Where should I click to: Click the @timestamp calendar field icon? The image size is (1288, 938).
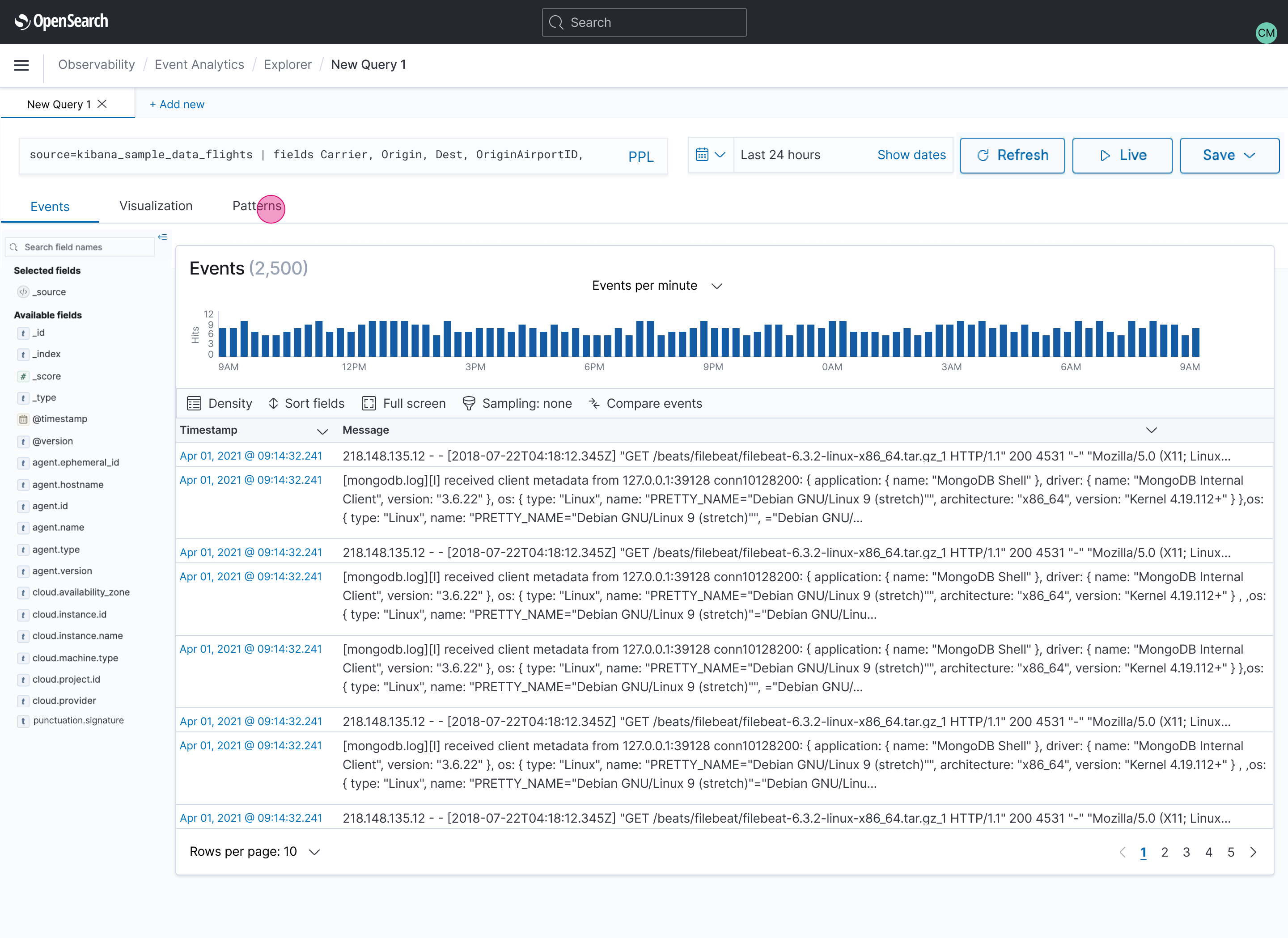(x=23, y=419)
